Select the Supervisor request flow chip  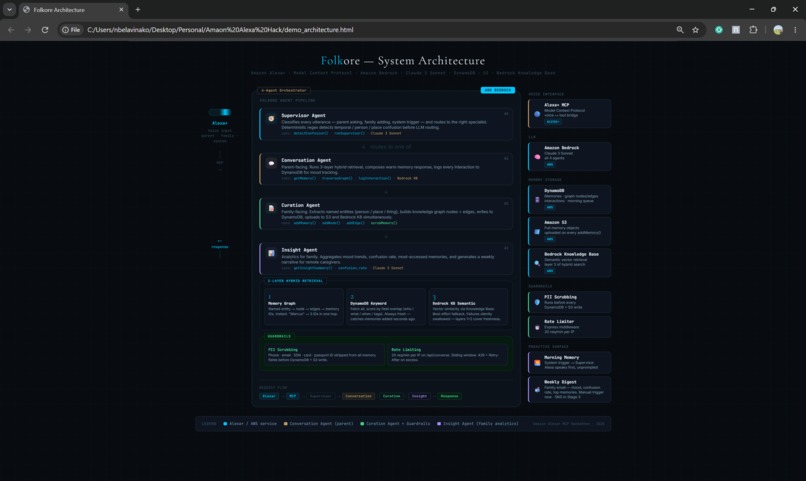[x=320, y=396]
